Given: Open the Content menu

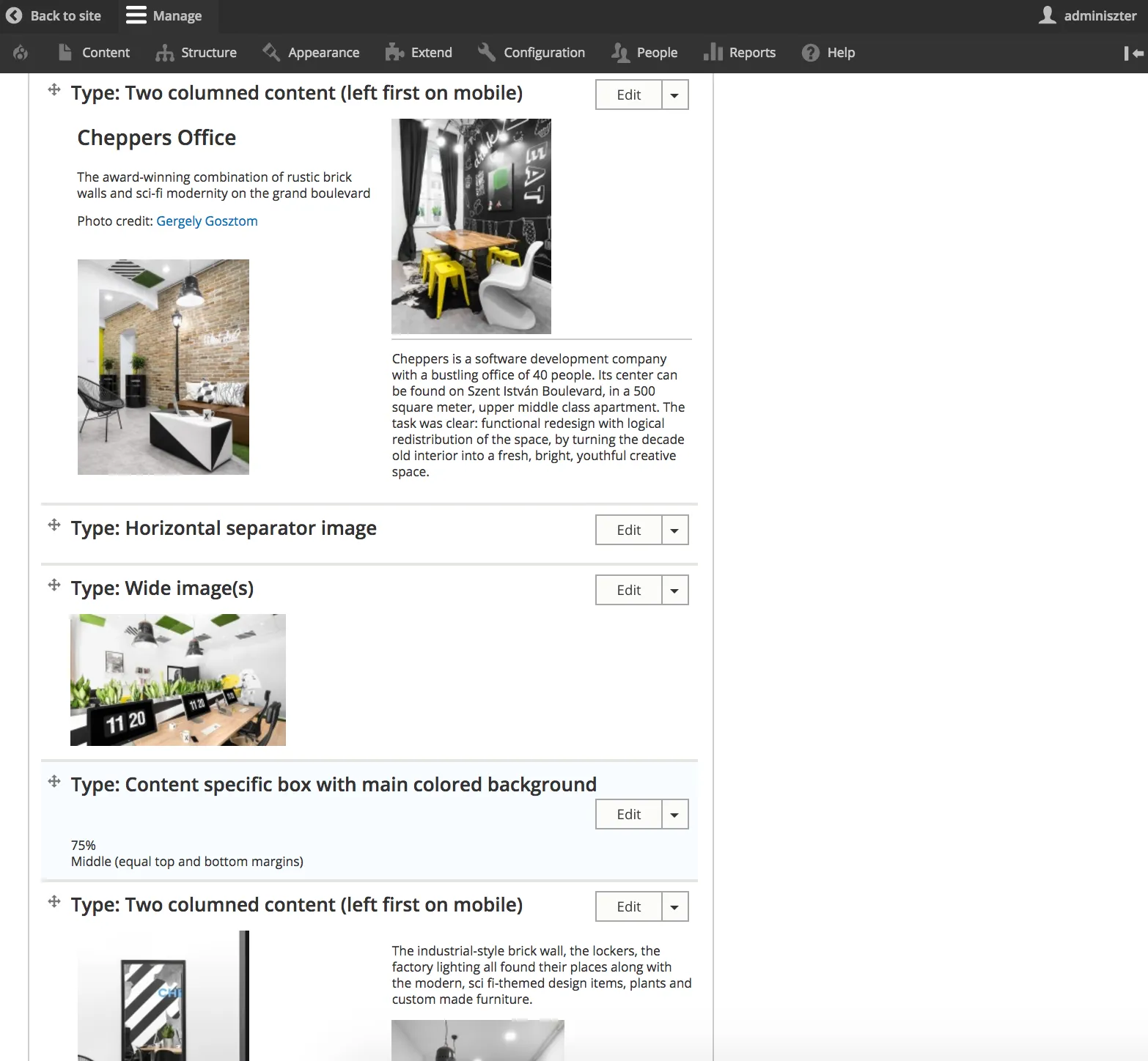Looking at the screenshot, I should (94, 53).
